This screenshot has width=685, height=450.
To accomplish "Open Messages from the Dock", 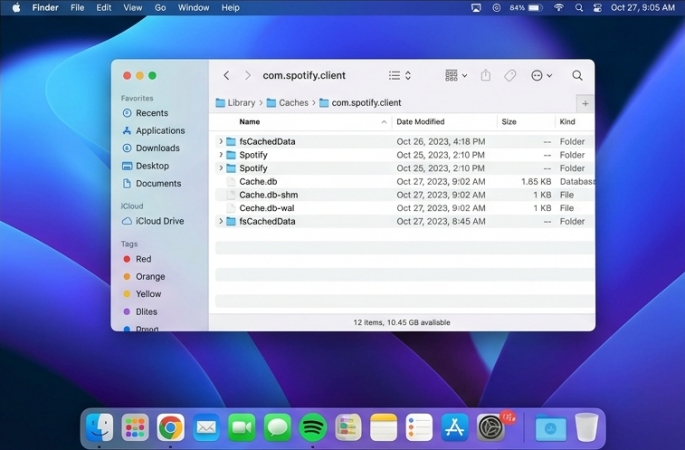I will (277, 427).
